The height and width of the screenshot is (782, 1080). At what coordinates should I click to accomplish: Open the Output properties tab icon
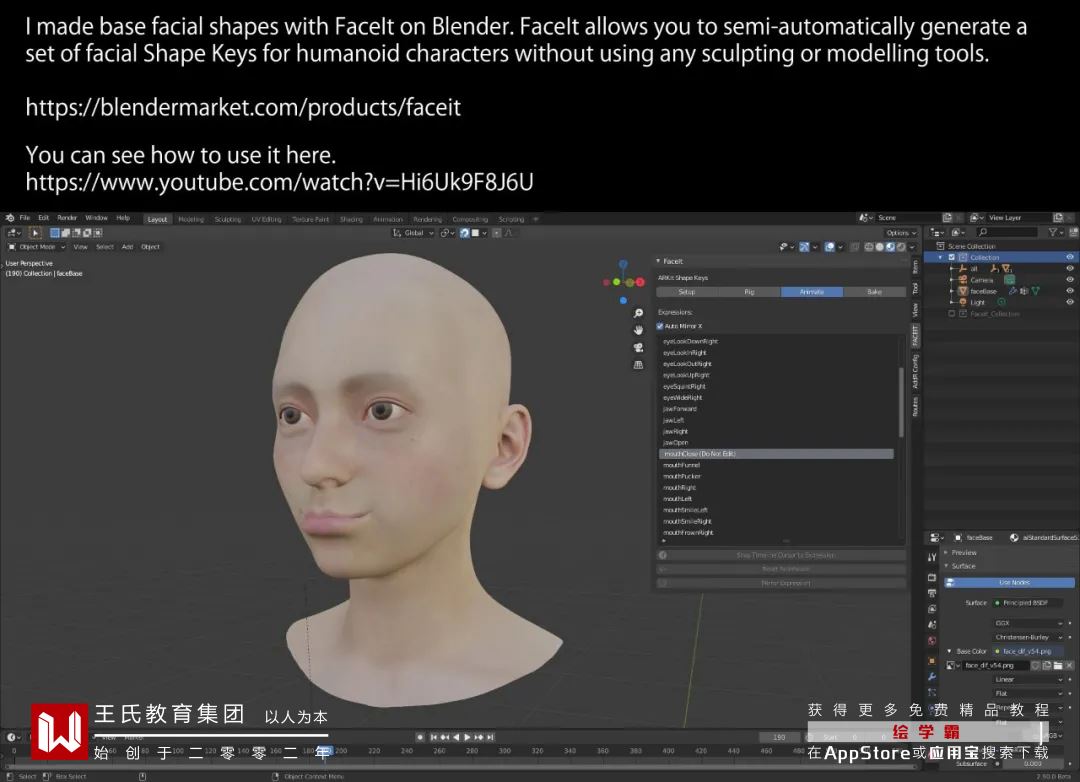932,593
